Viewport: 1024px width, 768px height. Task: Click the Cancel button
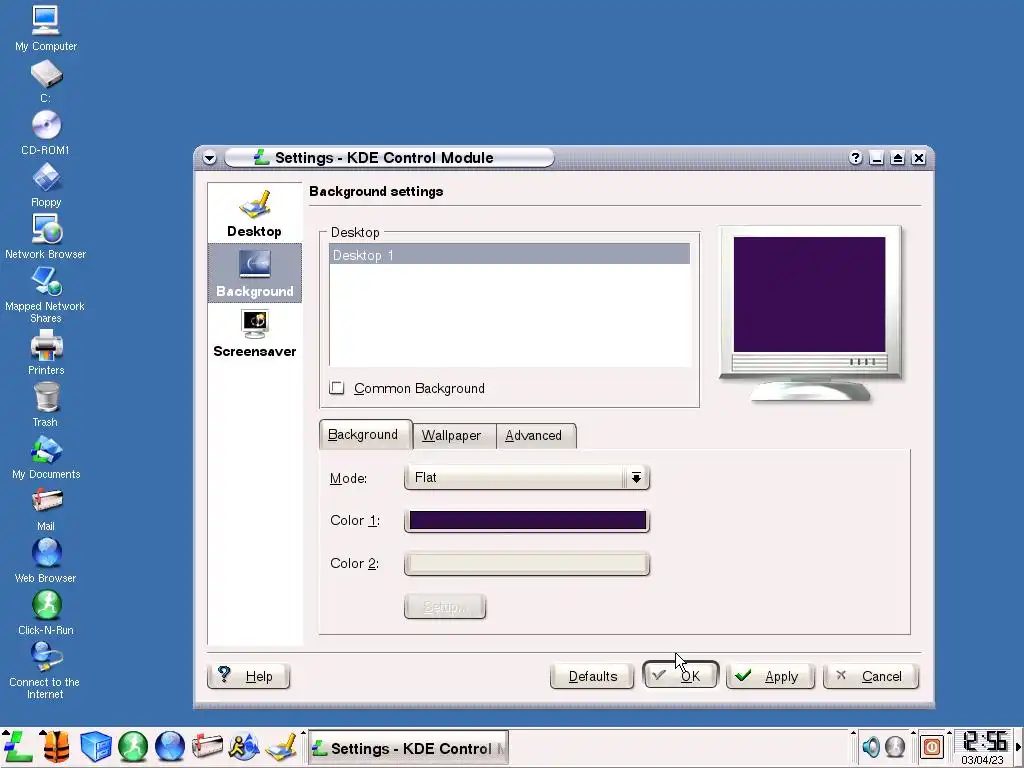click(871, 676)
